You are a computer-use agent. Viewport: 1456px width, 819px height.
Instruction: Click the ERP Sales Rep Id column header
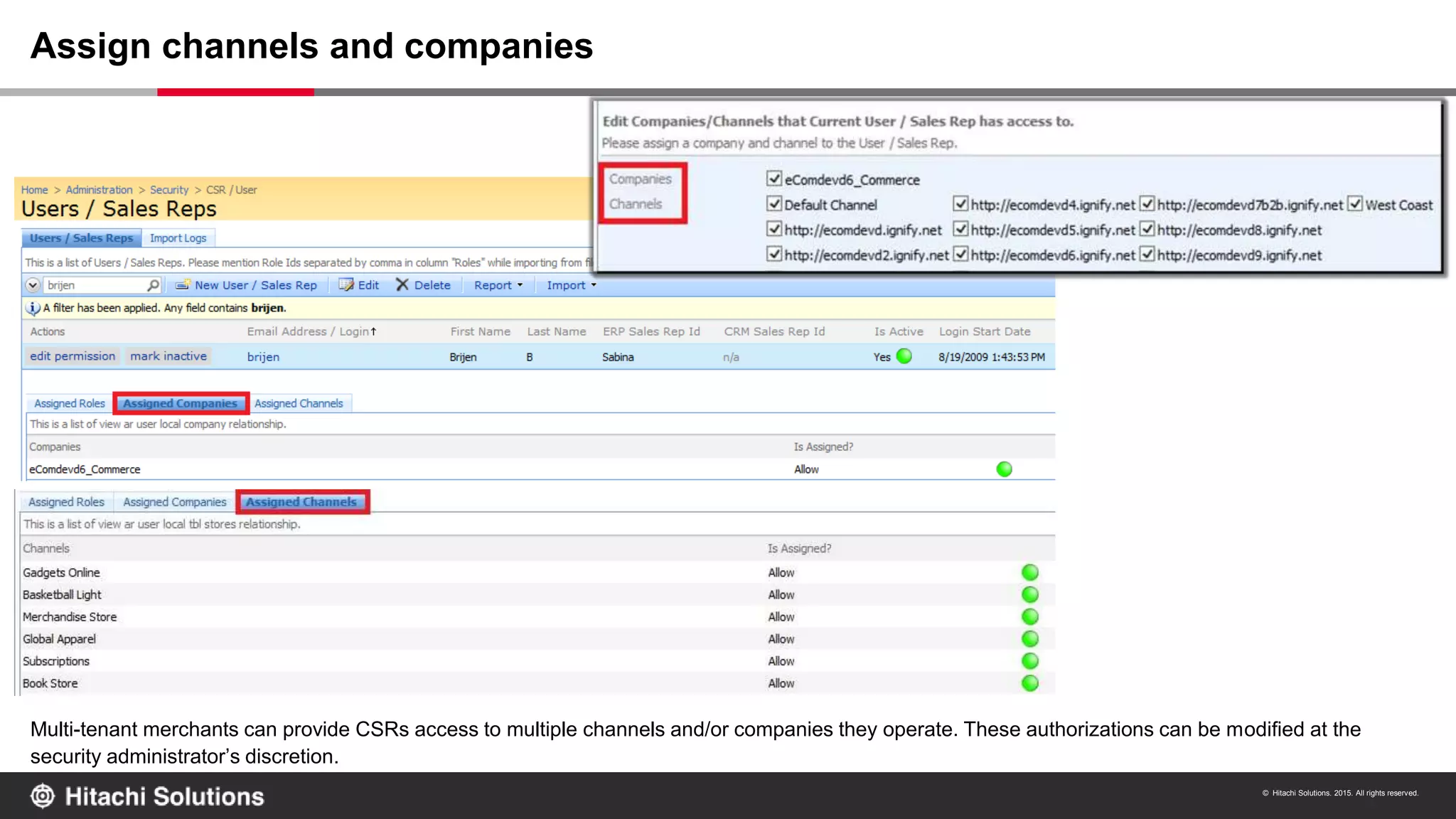pyautogui.click(x=651, y=331)
